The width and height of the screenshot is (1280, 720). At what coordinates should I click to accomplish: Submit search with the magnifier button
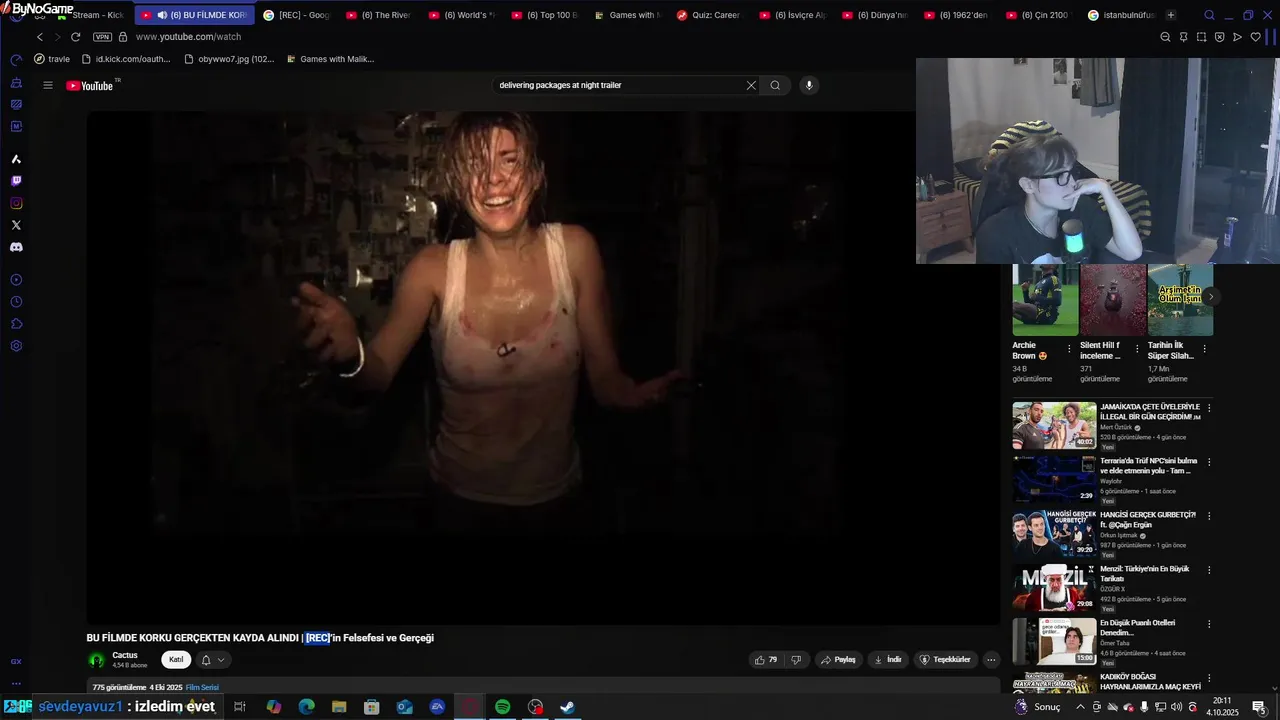click(775, 85)
